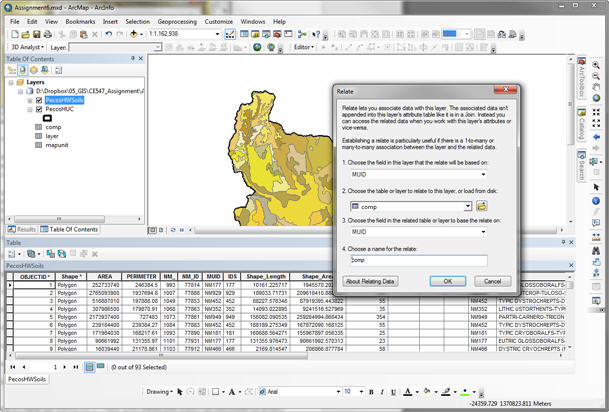Click the Drawing toolbar Select Elements arrow

tap(180, 392)
